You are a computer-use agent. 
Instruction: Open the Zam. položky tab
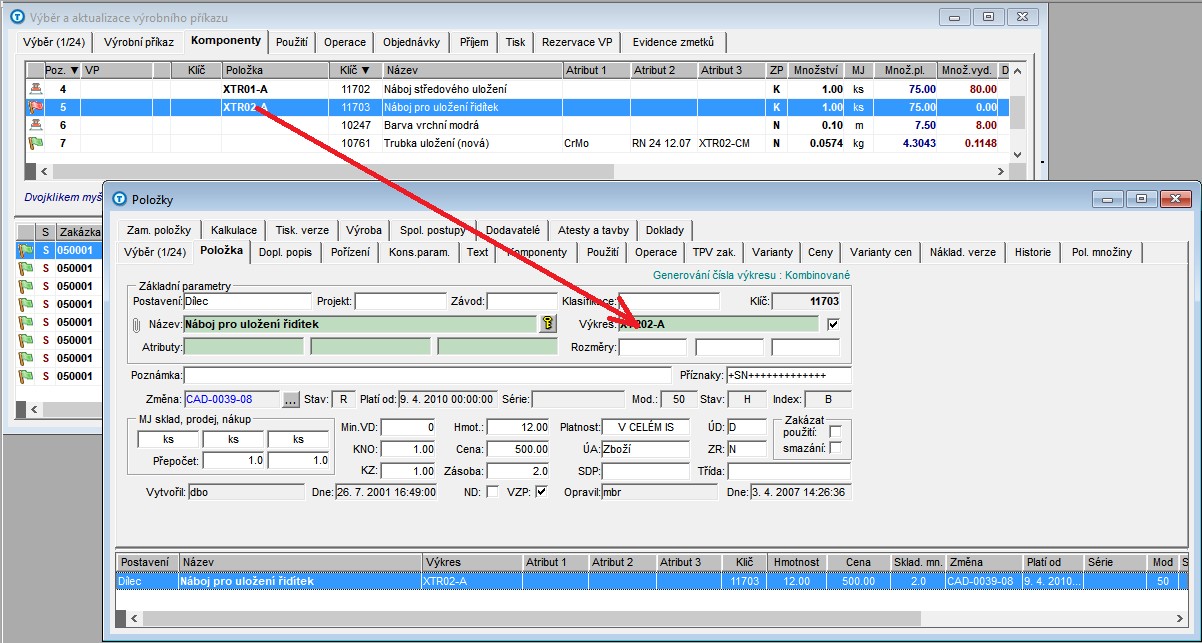(158, 229)
